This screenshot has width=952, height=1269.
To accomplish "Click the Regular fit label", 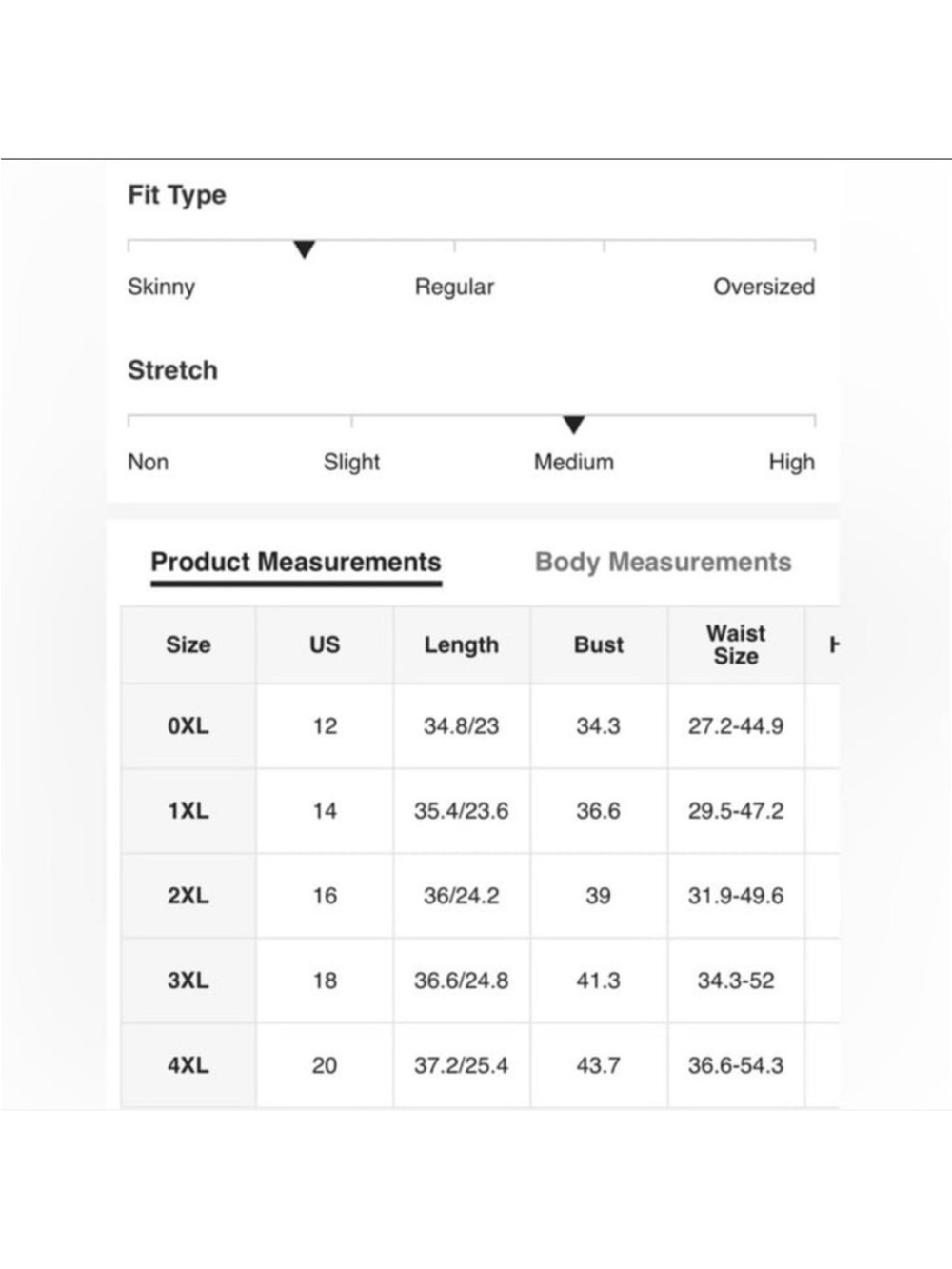I will click(454, 287).
